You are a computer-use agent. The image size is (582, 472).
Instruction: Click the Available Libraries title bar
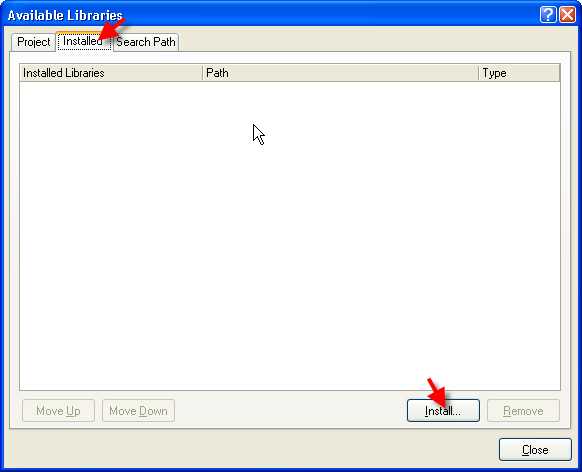coord(271,15)
